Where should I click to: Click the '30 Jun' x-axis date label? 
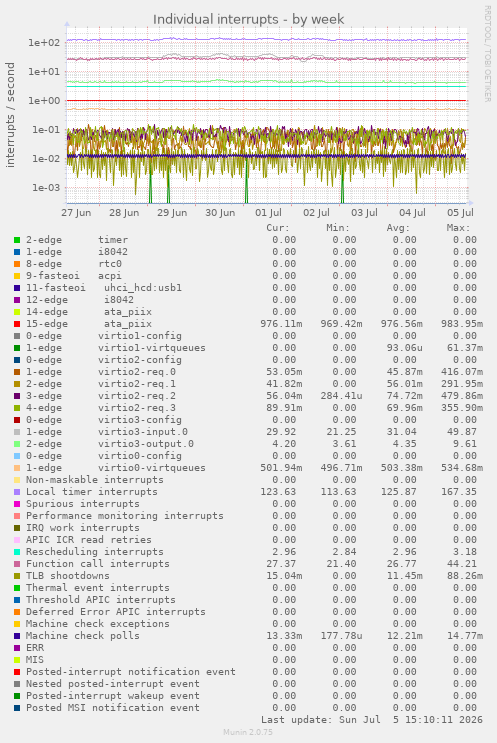(x=220, y=213)
